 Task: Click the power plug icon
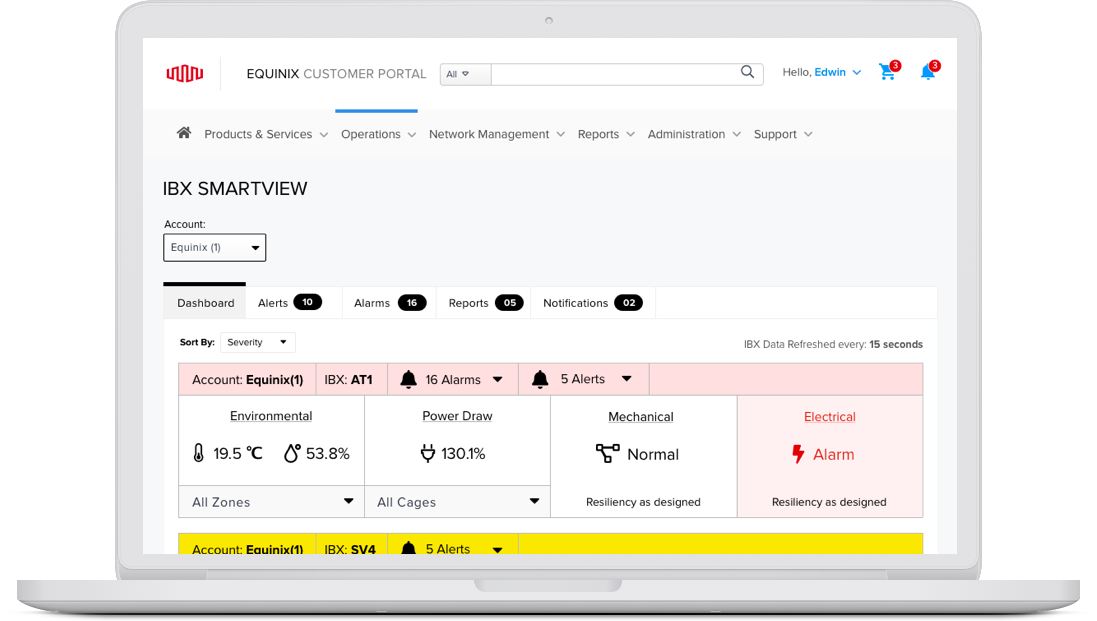427,453
